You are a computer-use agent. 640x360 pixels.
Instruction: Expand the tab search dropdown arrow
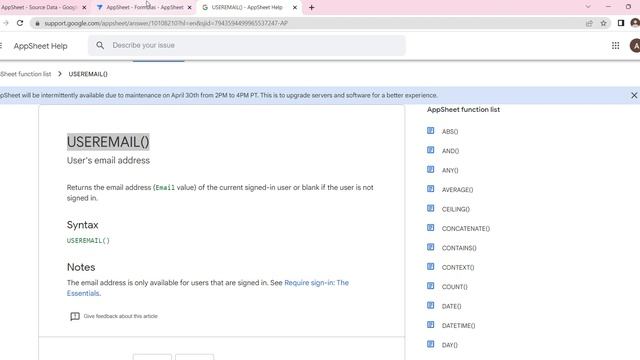tap(588, 7)
